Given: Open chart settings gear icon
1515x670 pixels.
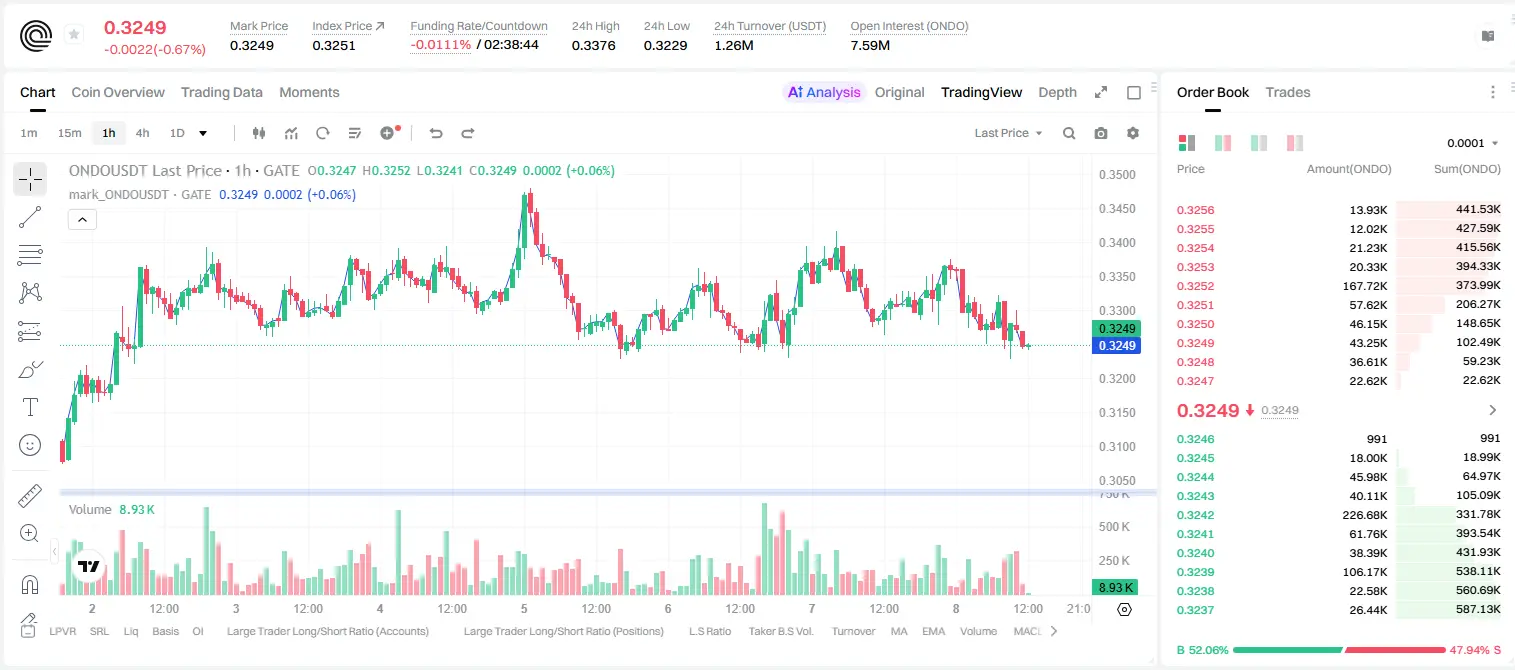Looking at the screenshot, I should coord(1133,133).
